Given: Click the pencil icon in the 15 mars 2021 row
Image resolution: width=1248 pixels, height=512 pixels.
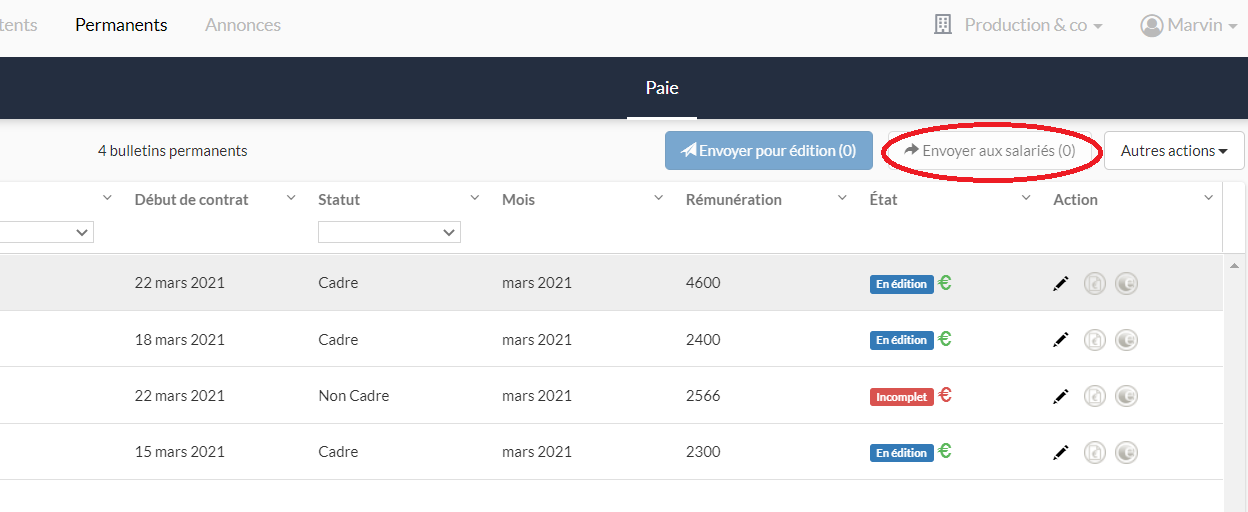Looking at the screenshot, I should click(1061, 453).
